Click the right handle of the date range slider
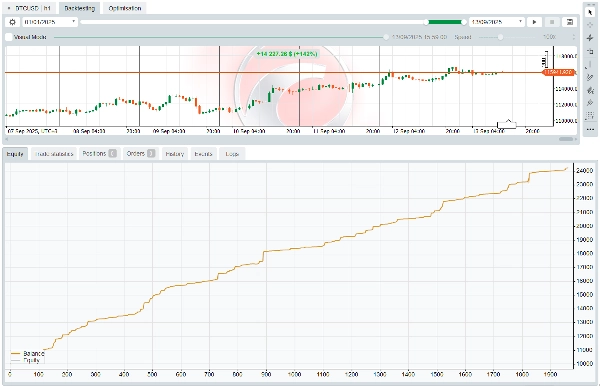Viewport: 600px width, 386px height. [464, 22]
